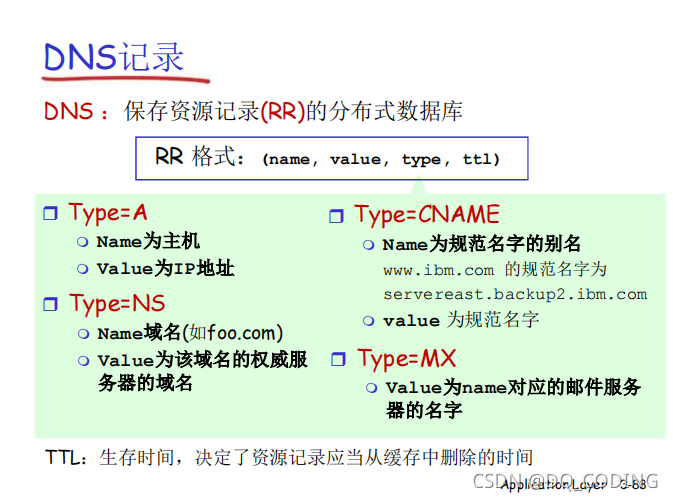Image resolution: width=673 pixels, height=502 pixels.
Task: Select the text "器的名字"
Action: pyautogui.click(x=424, y=410)
